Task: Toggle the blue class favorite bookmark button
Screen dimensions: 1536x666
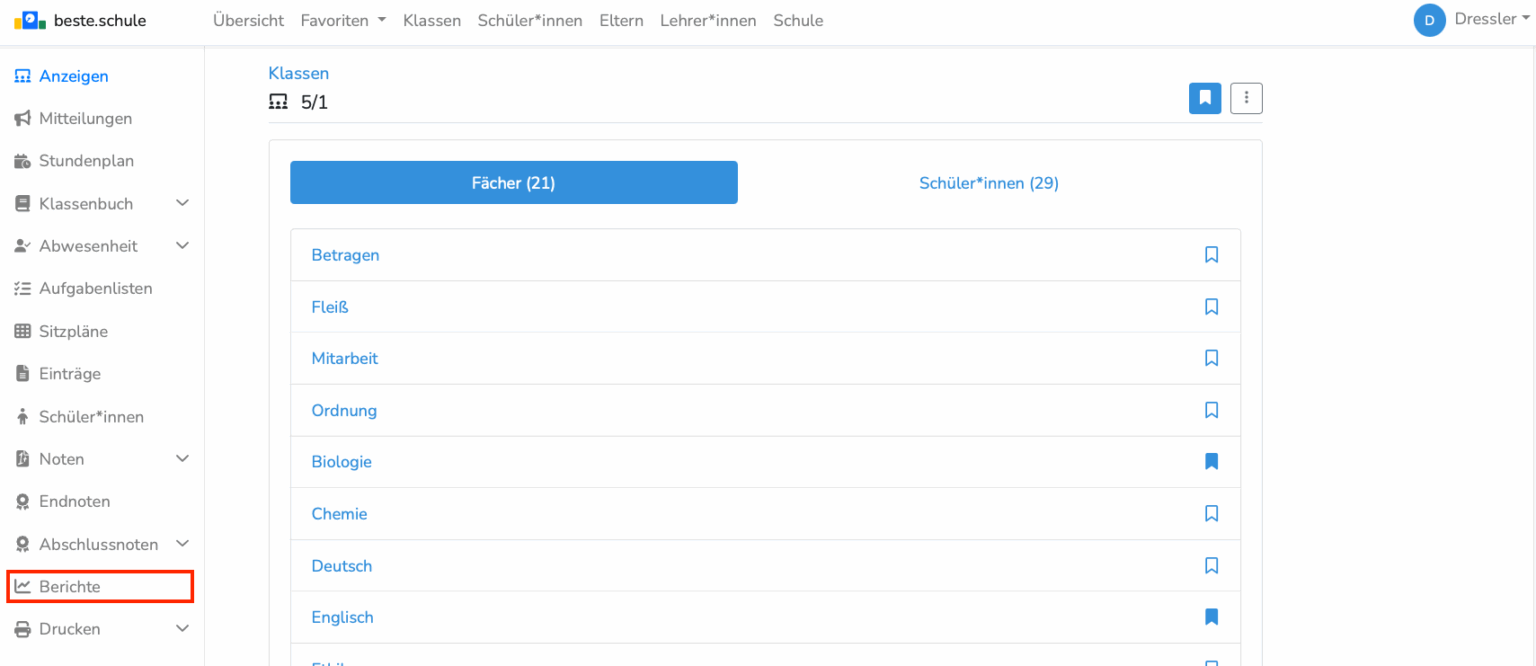Action: [1205, 98]
